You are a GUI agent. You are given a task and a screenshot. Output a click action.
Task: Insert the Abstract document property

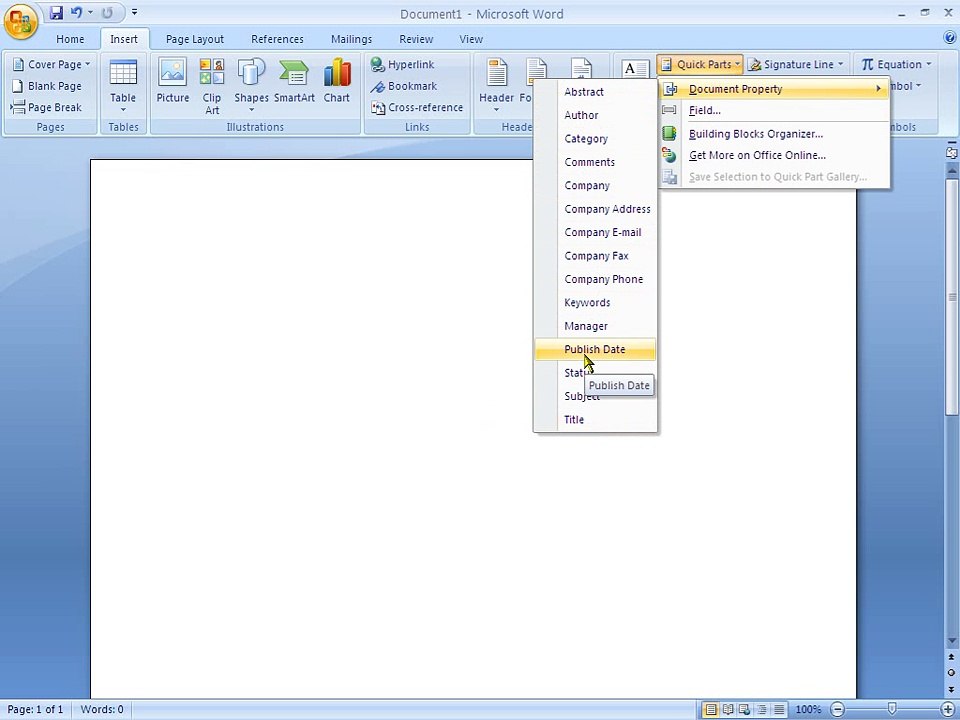pos(595,92)
